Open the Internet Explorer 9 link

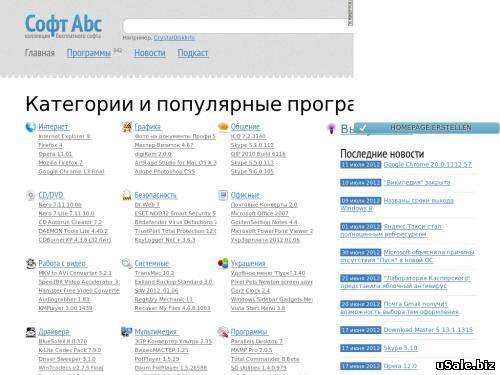(64, 136)
